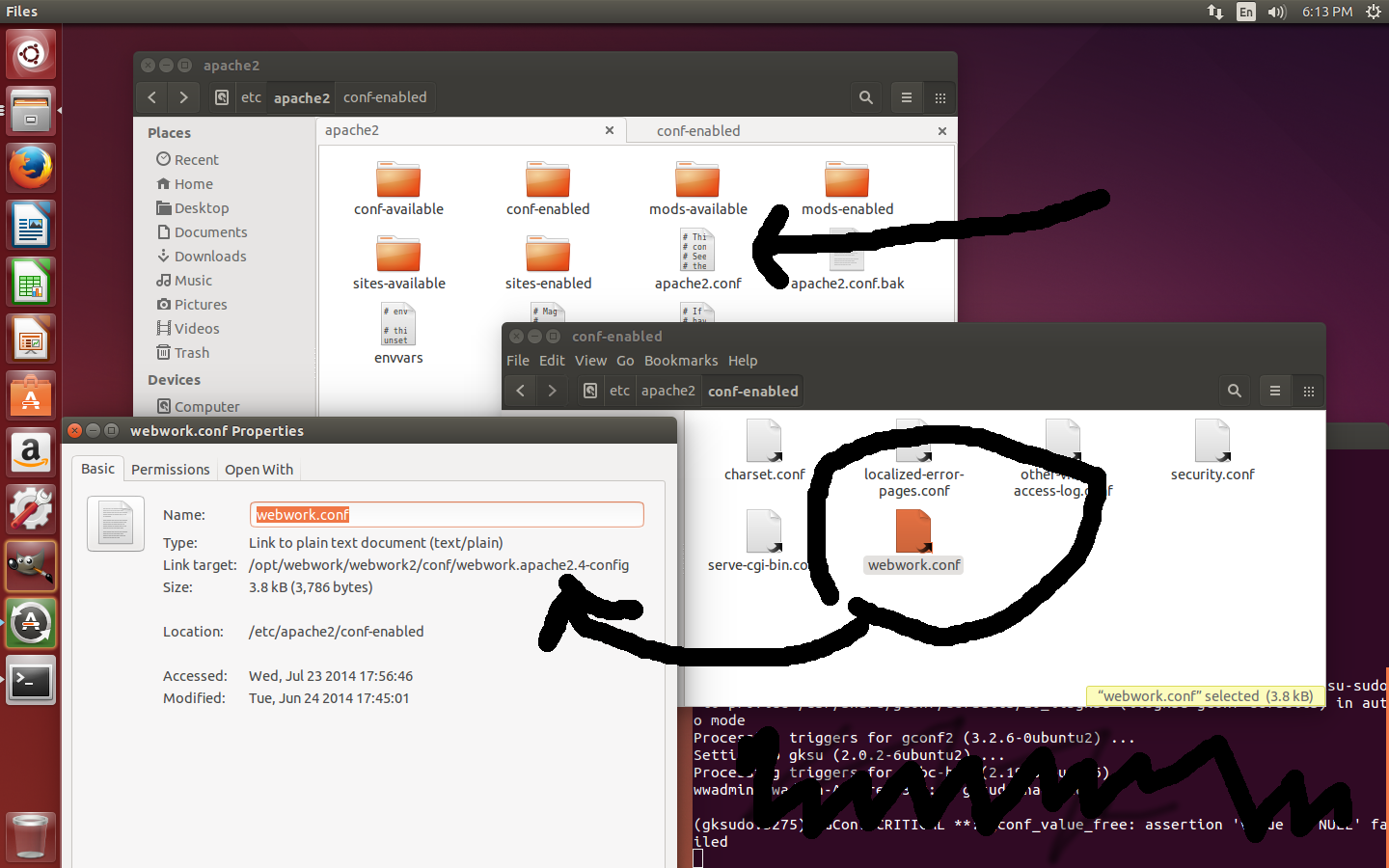Open the Go menu

pyautogui.click(x=625, y=361)
